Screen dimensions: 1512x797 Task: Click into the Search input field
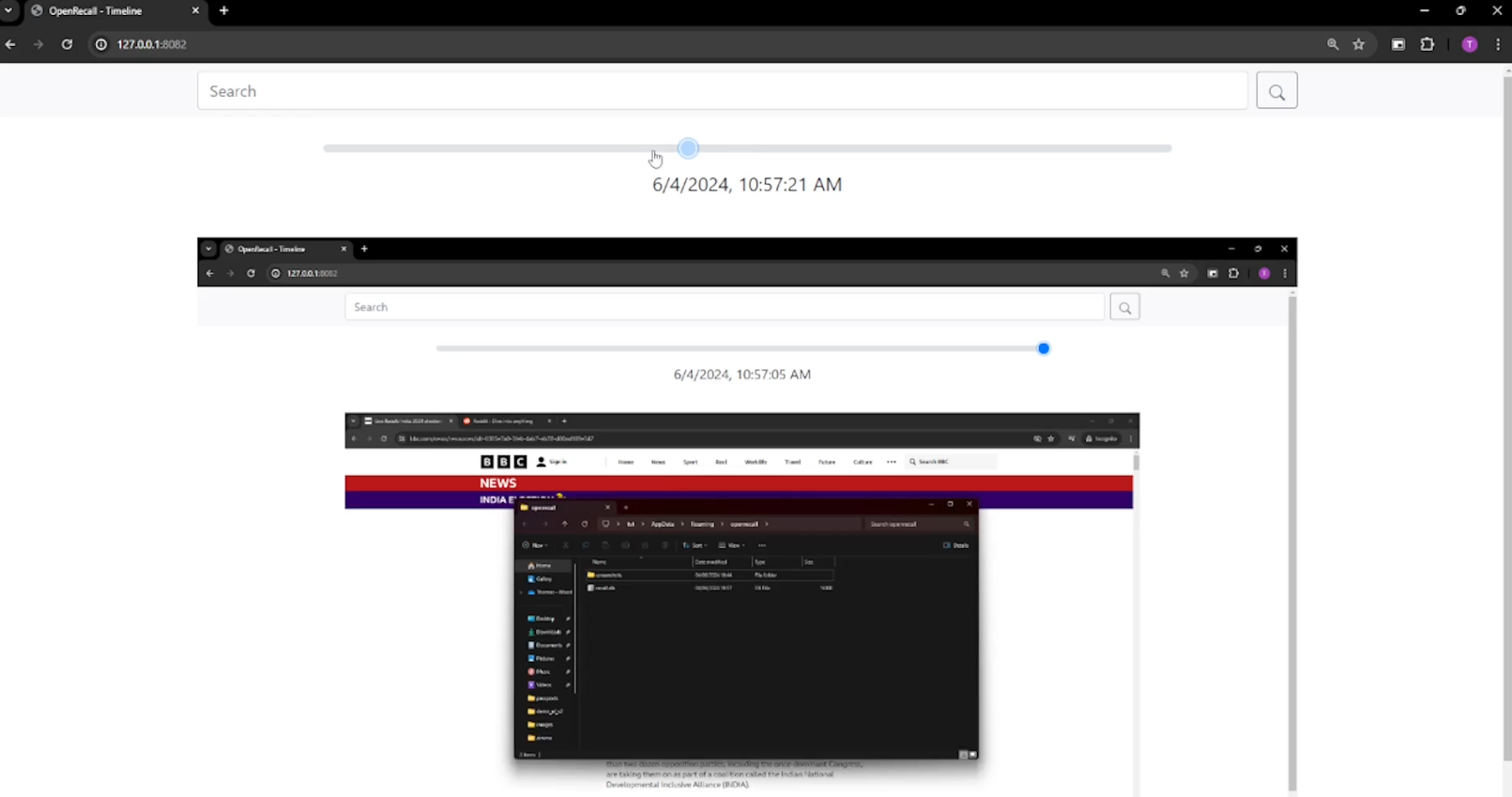click(722, 91)
